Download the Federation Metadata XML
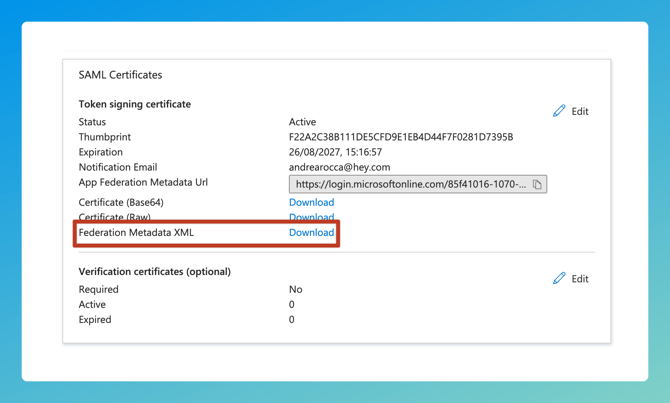 [311, 233]
